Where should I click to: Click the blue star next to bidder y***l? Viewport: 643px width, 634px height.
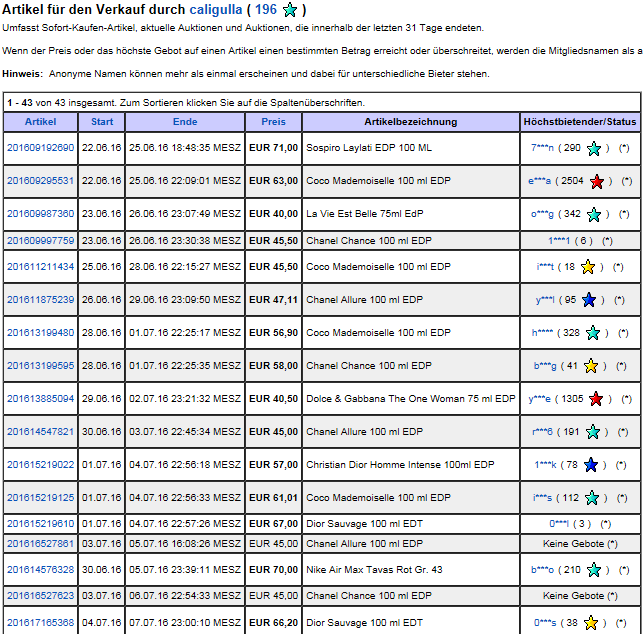point(589,300)
